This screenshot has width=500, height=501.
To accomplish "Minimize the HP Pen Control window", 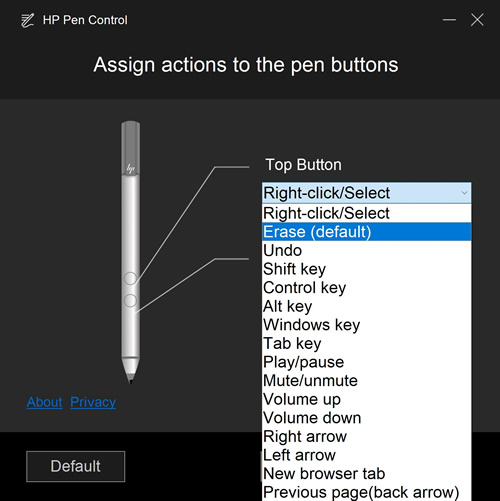I will tap(449, 20).
